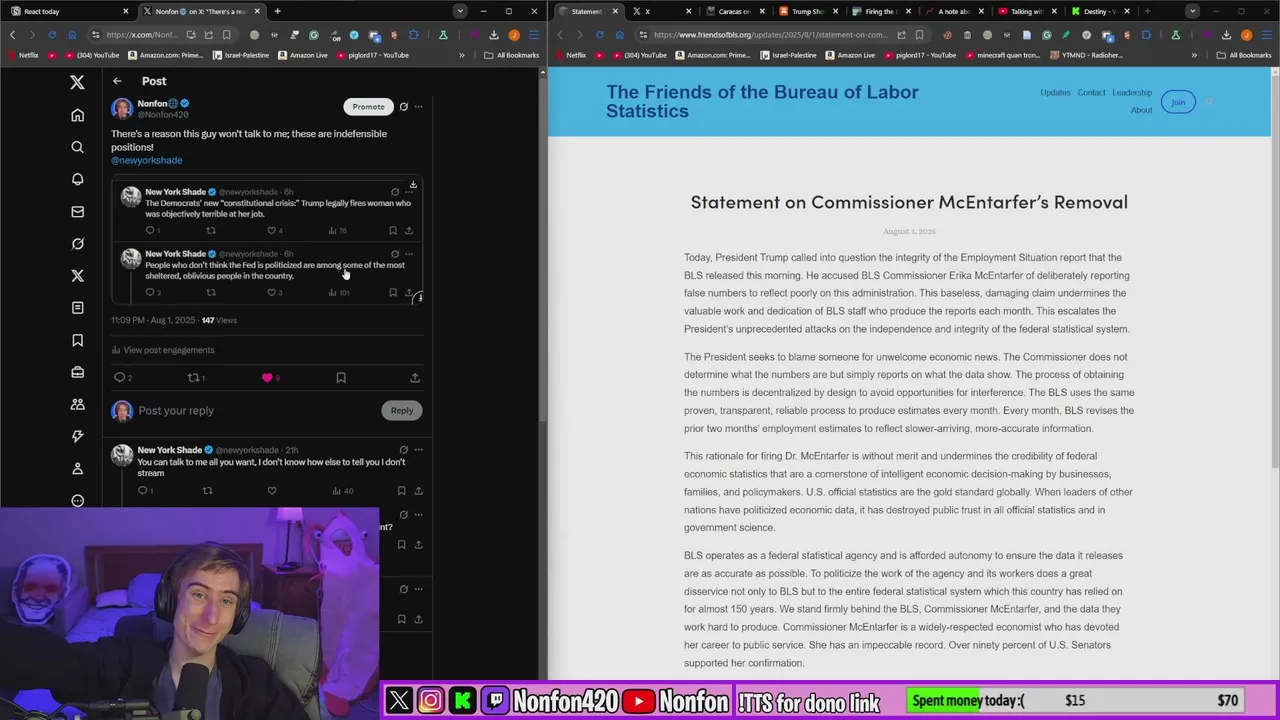The image size is (1280, 720).
Task: Open browser menu in X window
Action: point(533,34)
